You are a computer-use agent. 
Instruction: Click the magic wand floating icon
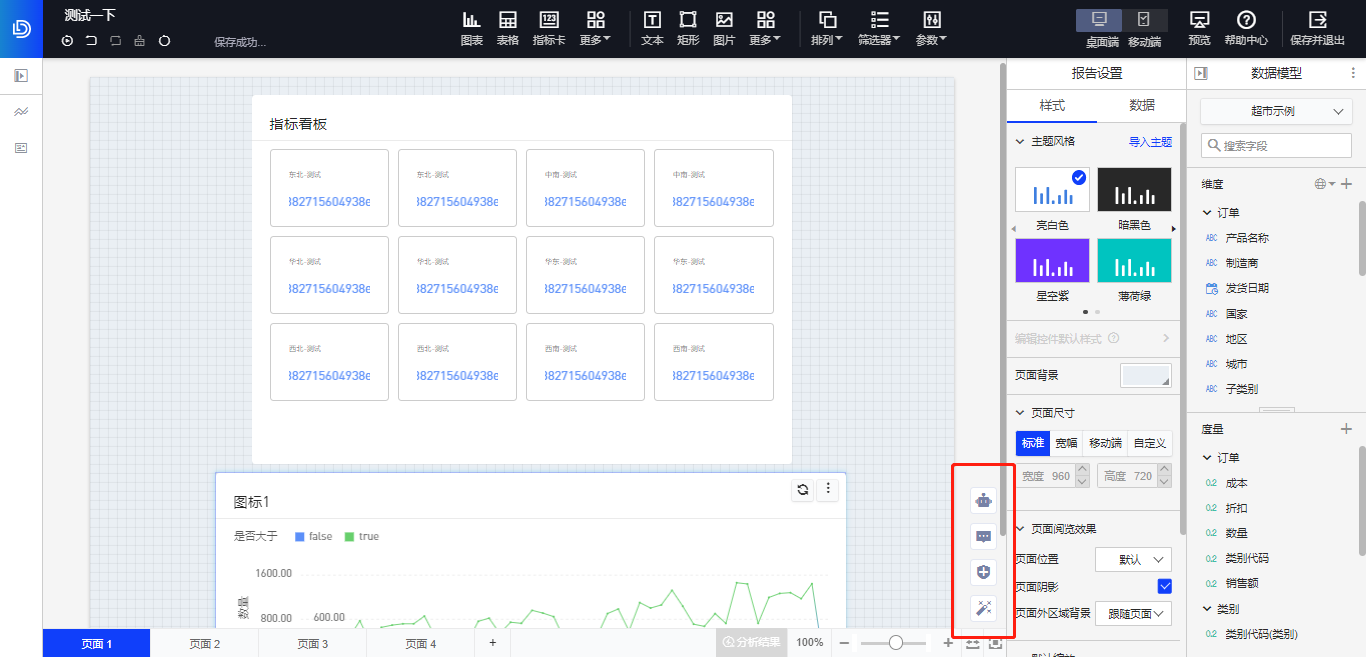[x=984, y=607]
